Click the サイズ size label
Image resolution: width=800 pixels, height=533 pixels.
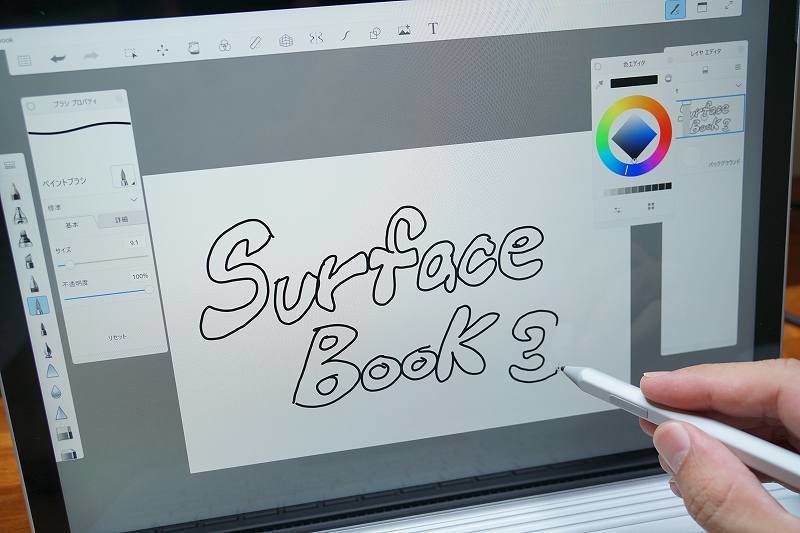pos(63,250)
